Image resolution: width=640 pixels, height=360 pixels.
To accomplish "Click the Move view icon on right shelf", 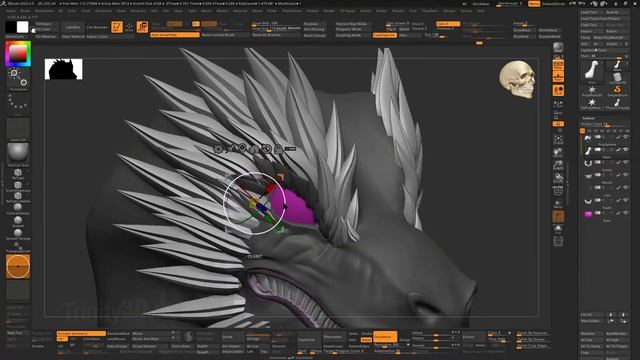I will coord(558,152).
